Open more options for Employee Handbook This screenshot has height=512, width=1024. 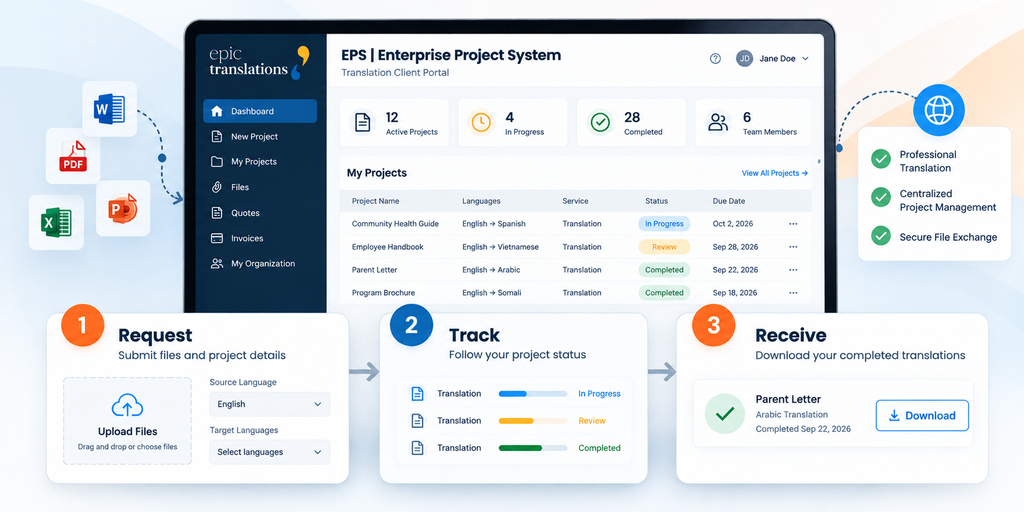pos(793,247)
